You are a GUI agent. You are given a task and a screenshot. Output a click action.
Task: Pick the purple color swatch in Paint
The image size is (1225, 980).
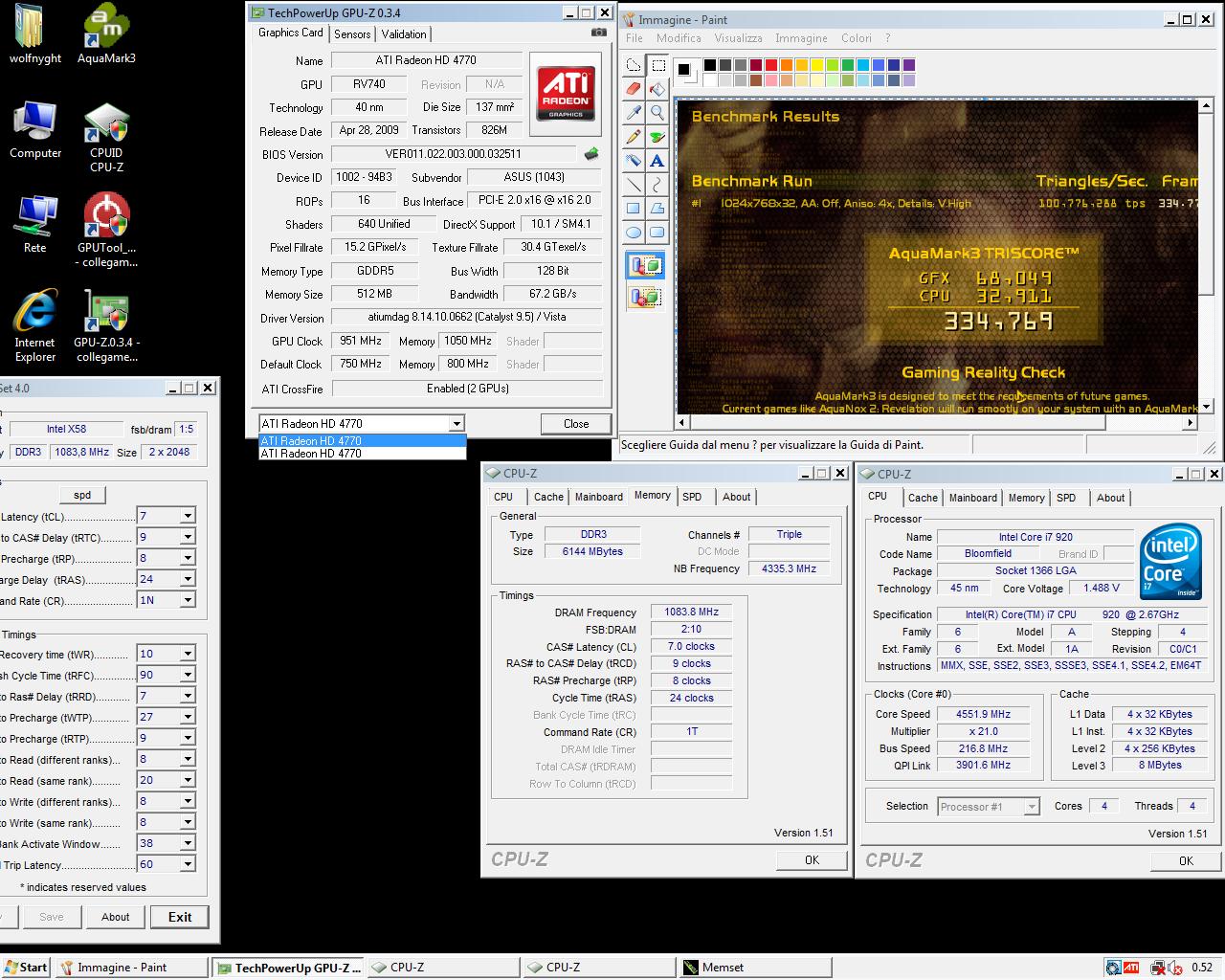908,65
